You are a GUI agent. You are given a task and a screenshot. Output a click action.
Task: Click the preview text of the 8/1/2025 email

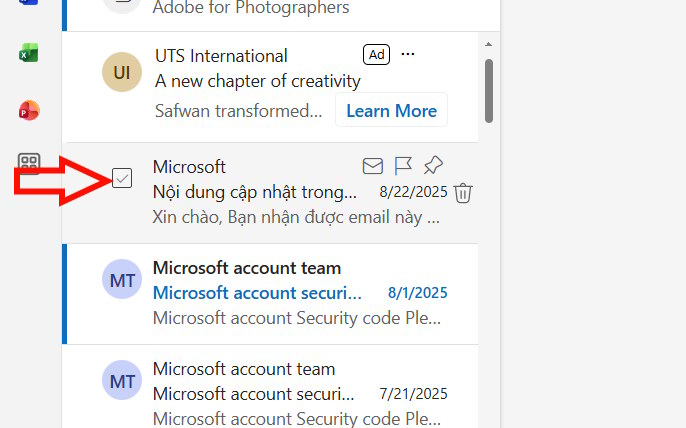pyautogui.click(x=297, y=318)
